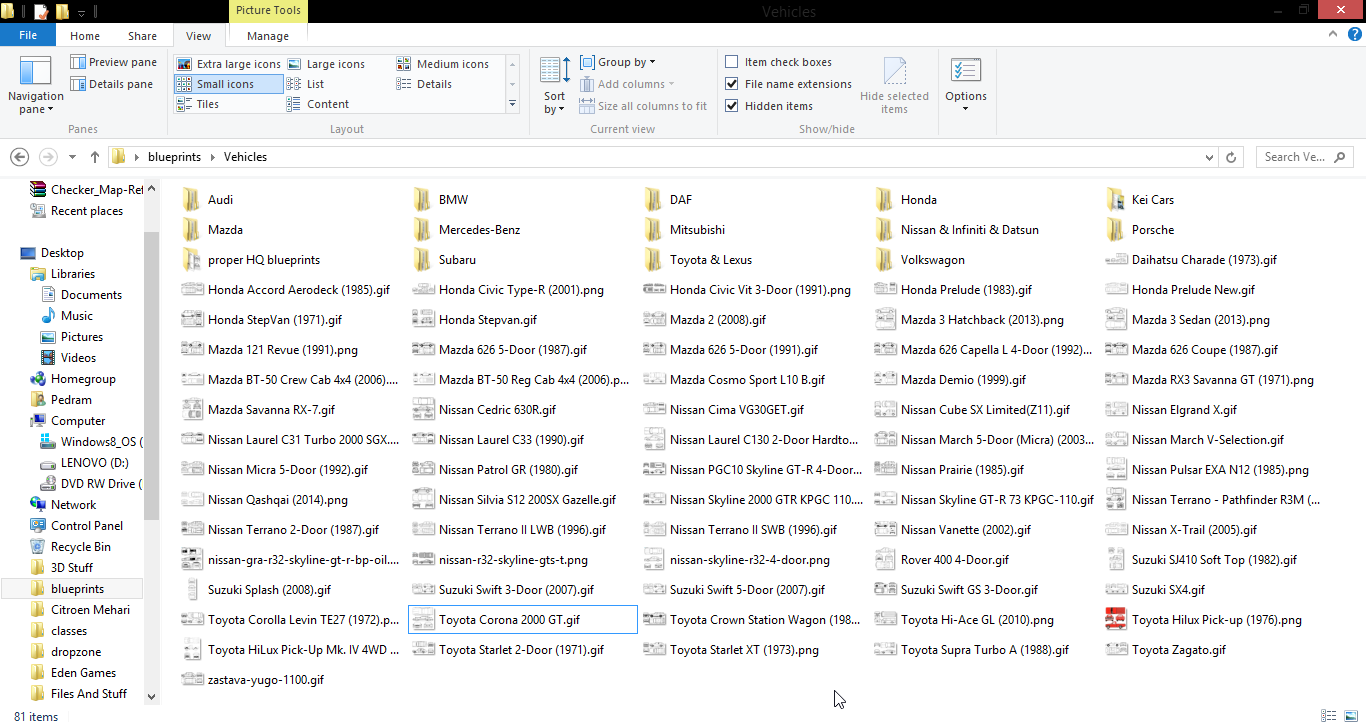Switch to details view button in status bar
Screen dimensions: 1366x728
(x=1328, y=716)
